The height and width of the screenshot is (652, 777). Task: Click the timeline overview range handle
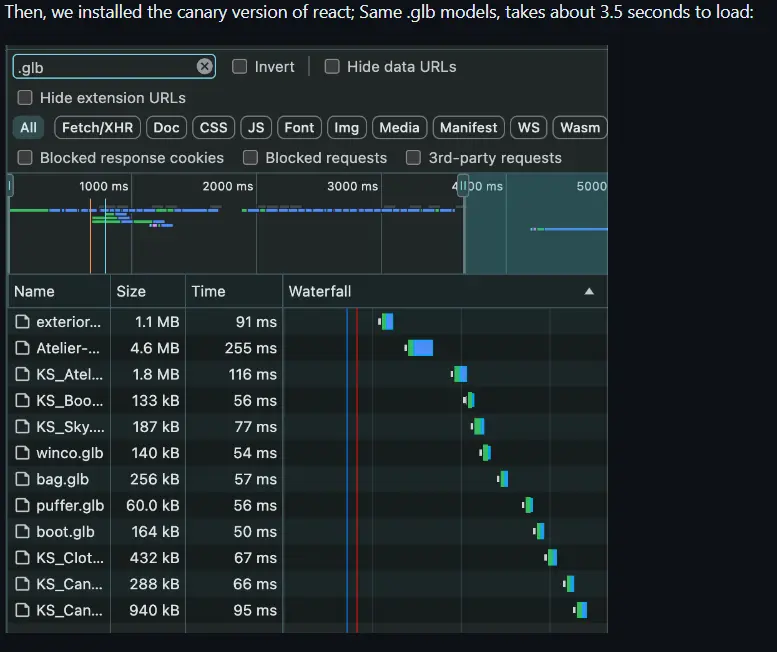(x=463, y=186)
